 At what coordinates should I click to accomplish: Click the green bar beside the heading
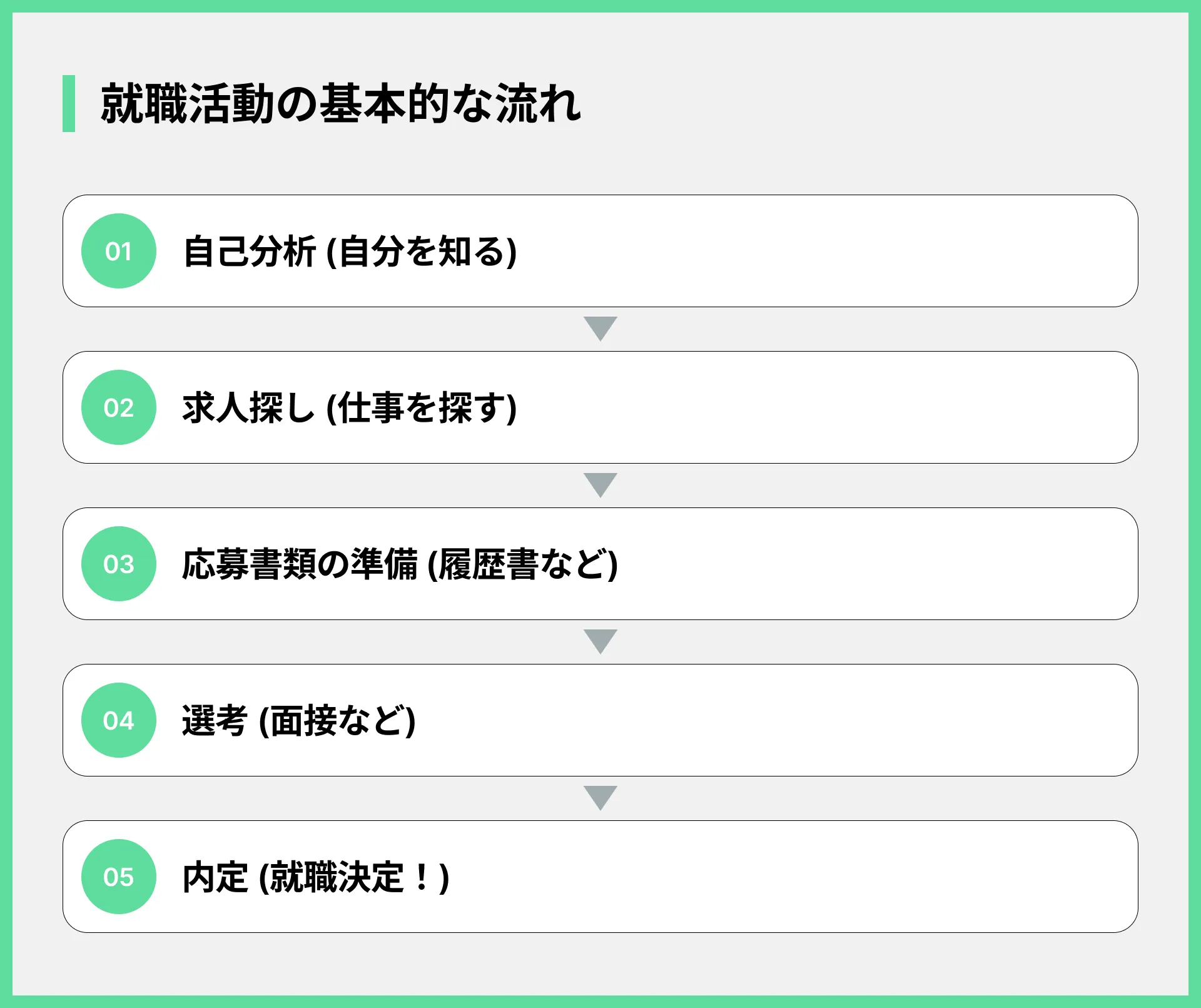[69, 103]
